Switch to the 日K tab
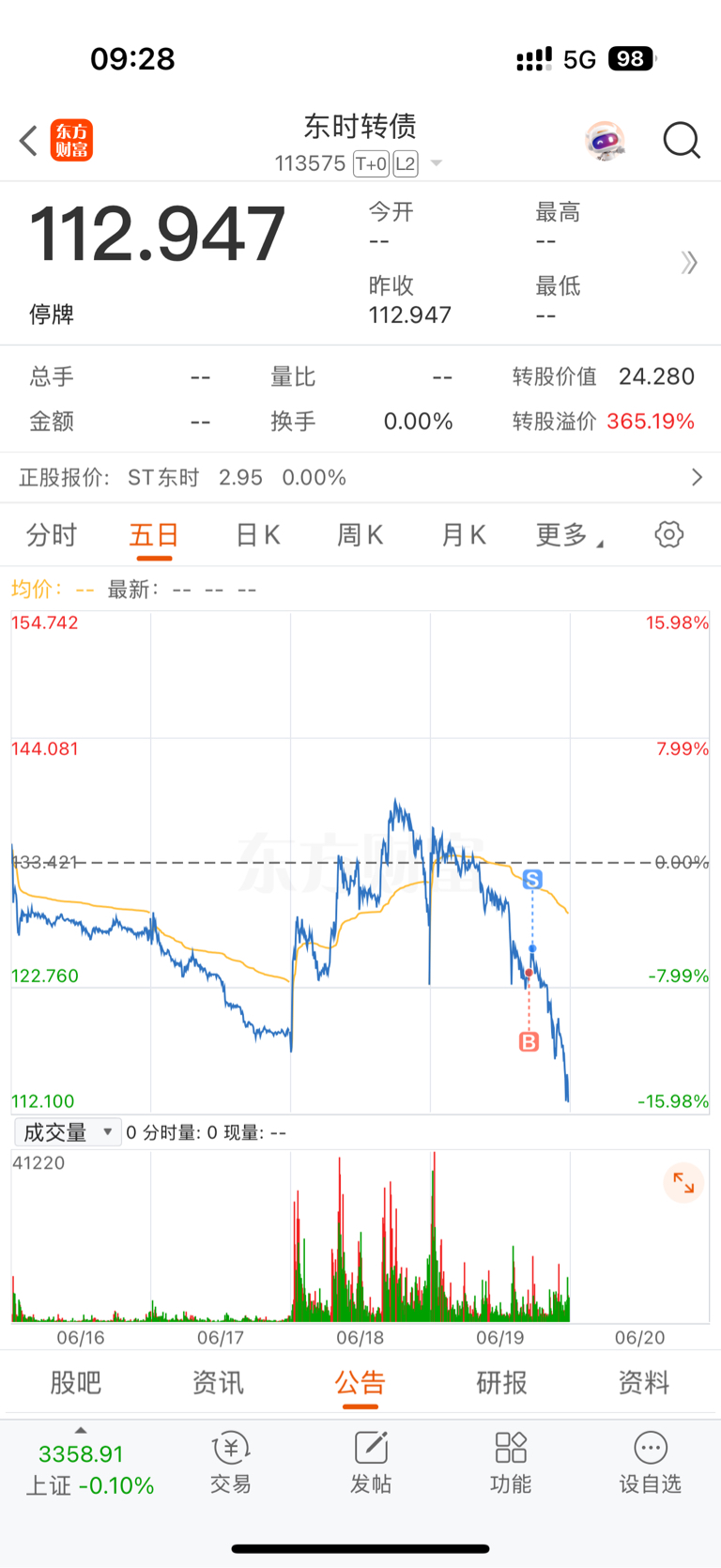The image size is (721, 1568). point(257,535)
